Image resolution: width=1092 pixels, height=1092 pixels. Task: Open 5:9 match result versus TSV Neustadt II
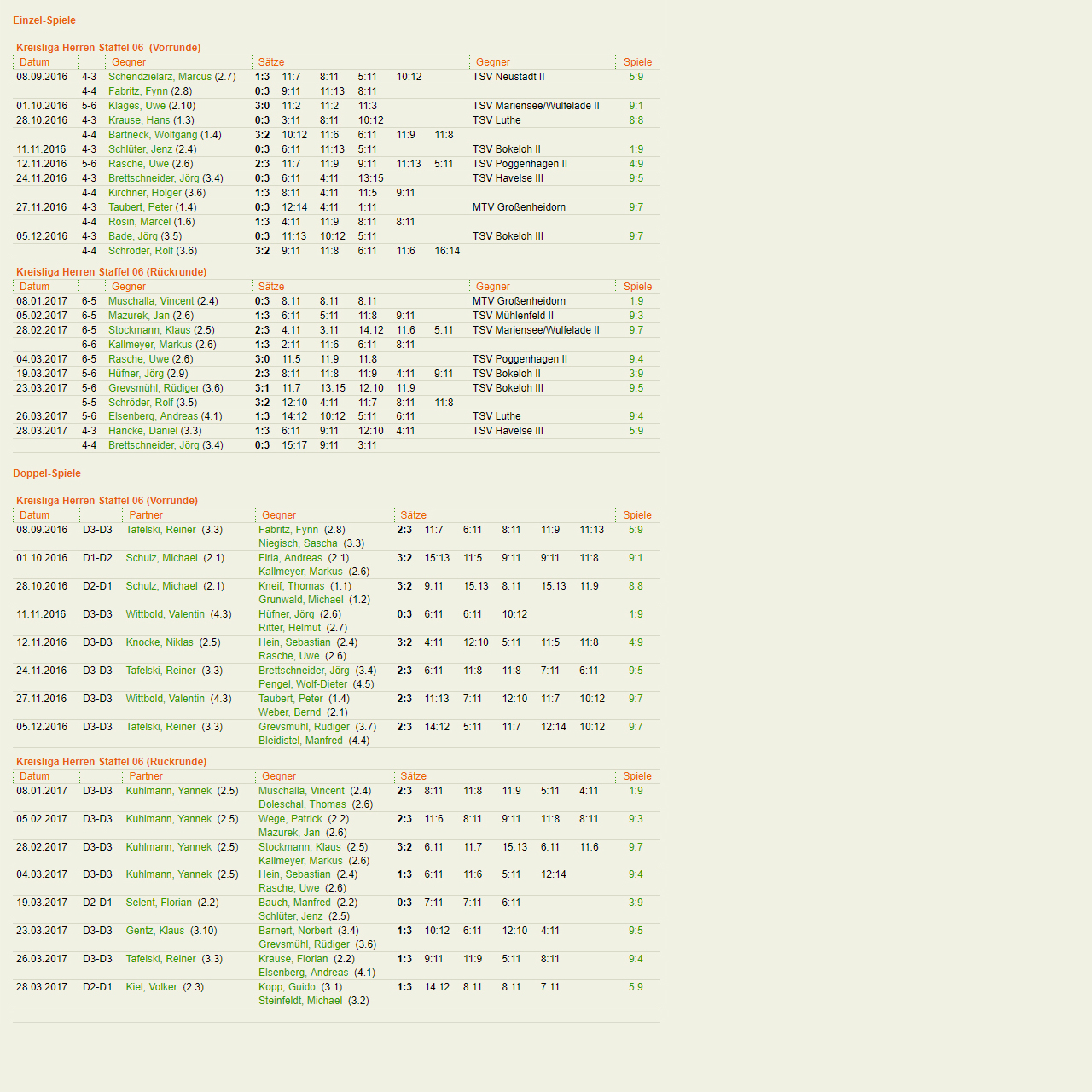[x=636, y=77]
